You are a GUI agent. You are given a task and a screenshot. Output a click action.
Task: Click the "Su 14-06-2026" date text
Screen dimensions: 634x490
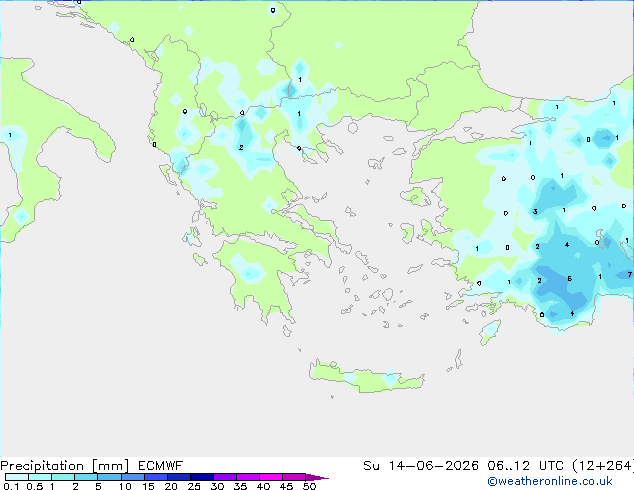click(421, 466)
